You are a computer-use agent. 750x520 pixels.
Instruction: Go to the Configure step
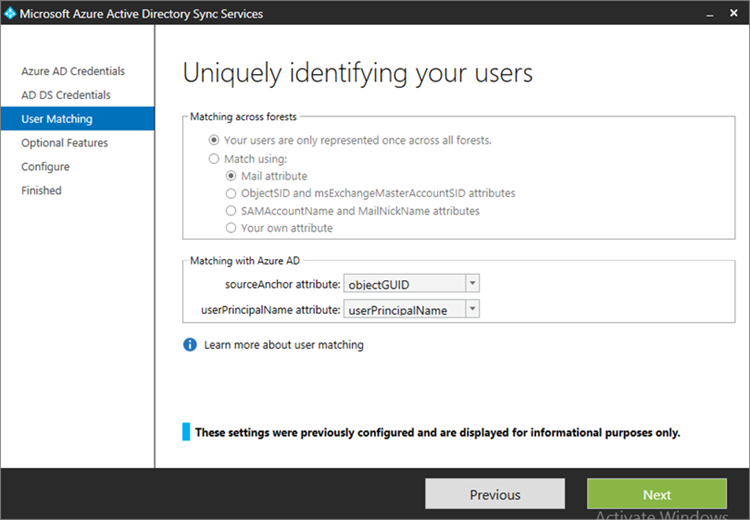(x=45, y=167)
